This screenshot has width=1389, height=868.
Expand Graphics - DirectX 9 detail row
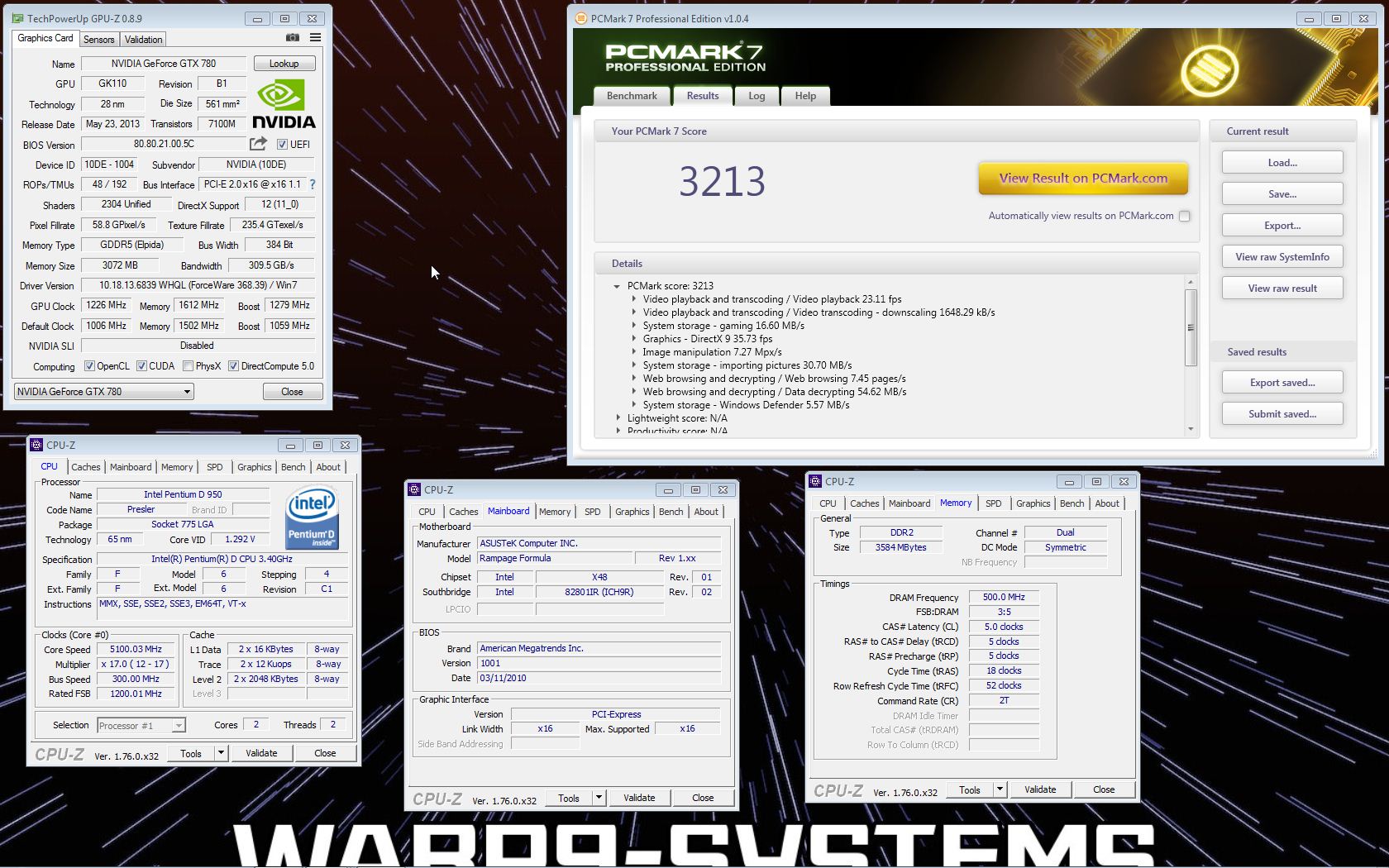click(634, 339)
